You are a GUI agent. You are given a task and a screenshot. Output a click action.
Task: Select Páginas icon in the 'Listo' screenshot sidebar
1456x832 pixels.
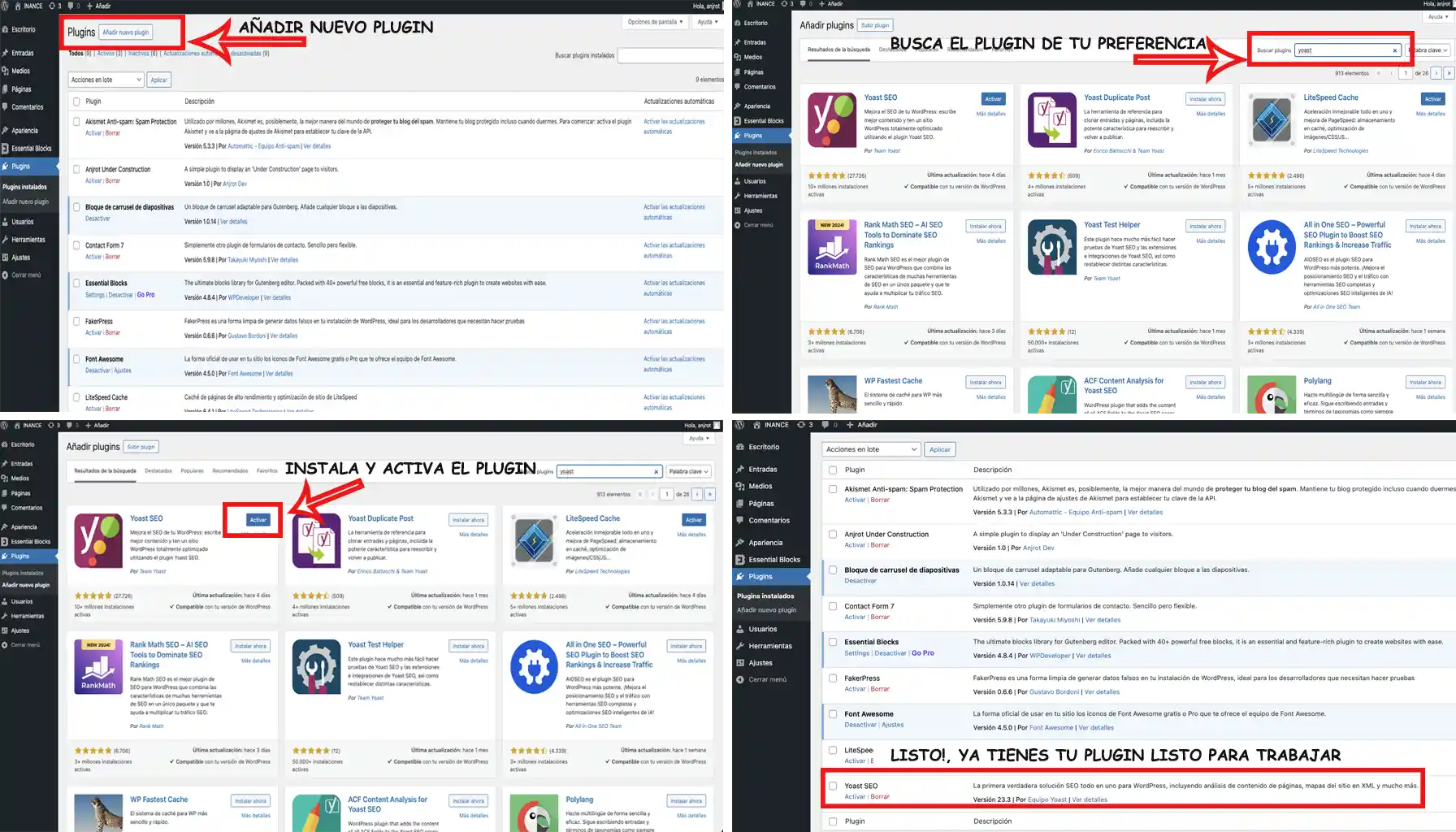coord(739,504)
